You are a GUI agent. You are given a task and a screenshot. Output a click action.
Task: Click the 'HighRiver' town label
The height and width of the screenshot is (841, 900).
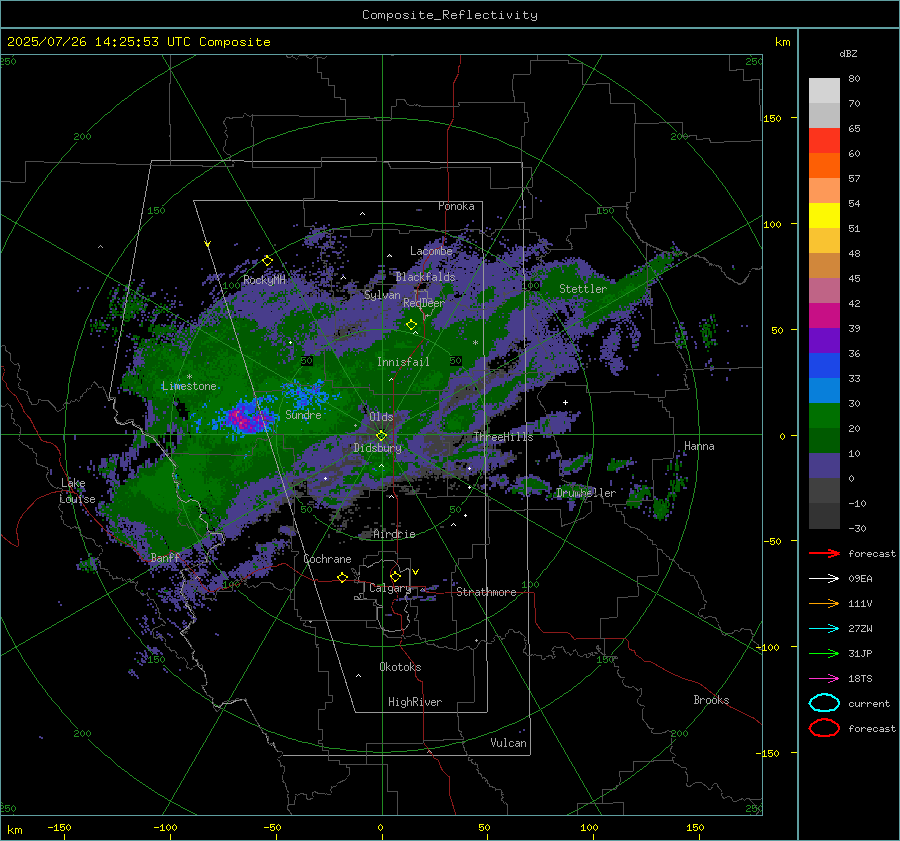415,702
